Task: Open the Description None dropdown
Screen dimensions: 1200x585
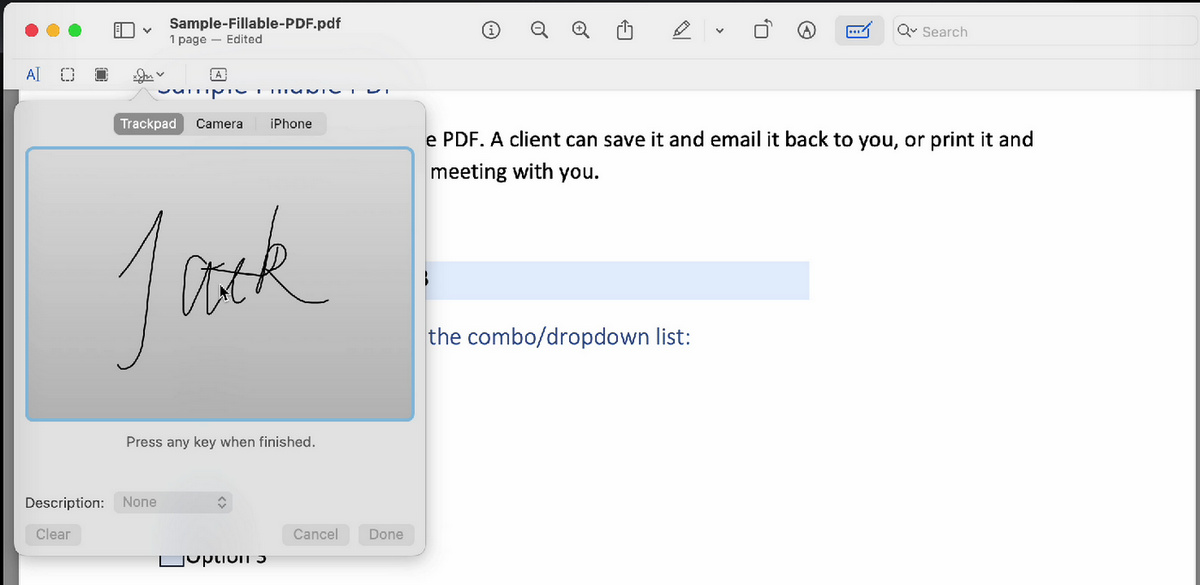Action: (173, 502)
